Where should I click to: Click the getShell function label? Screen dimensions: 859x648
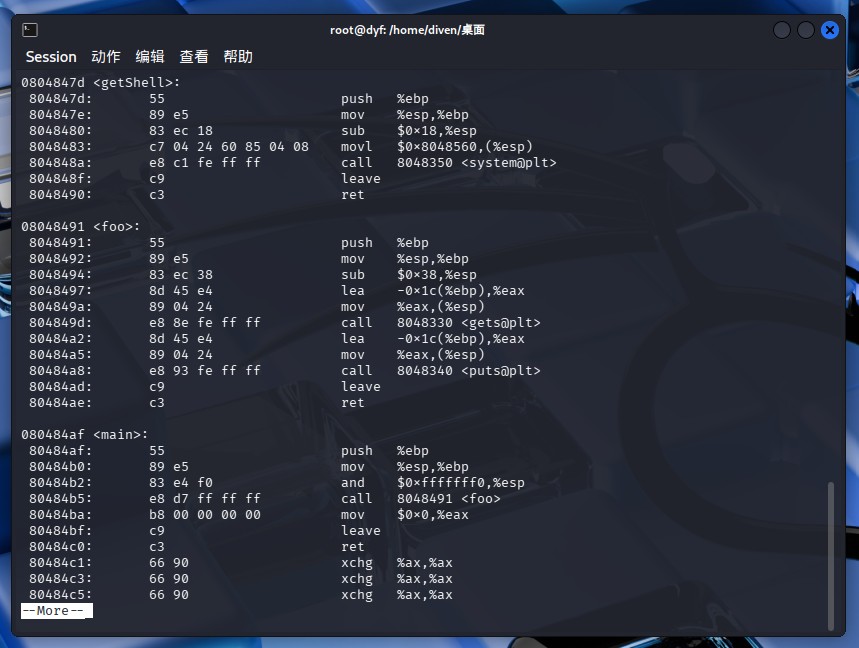[x=136, y=83]
